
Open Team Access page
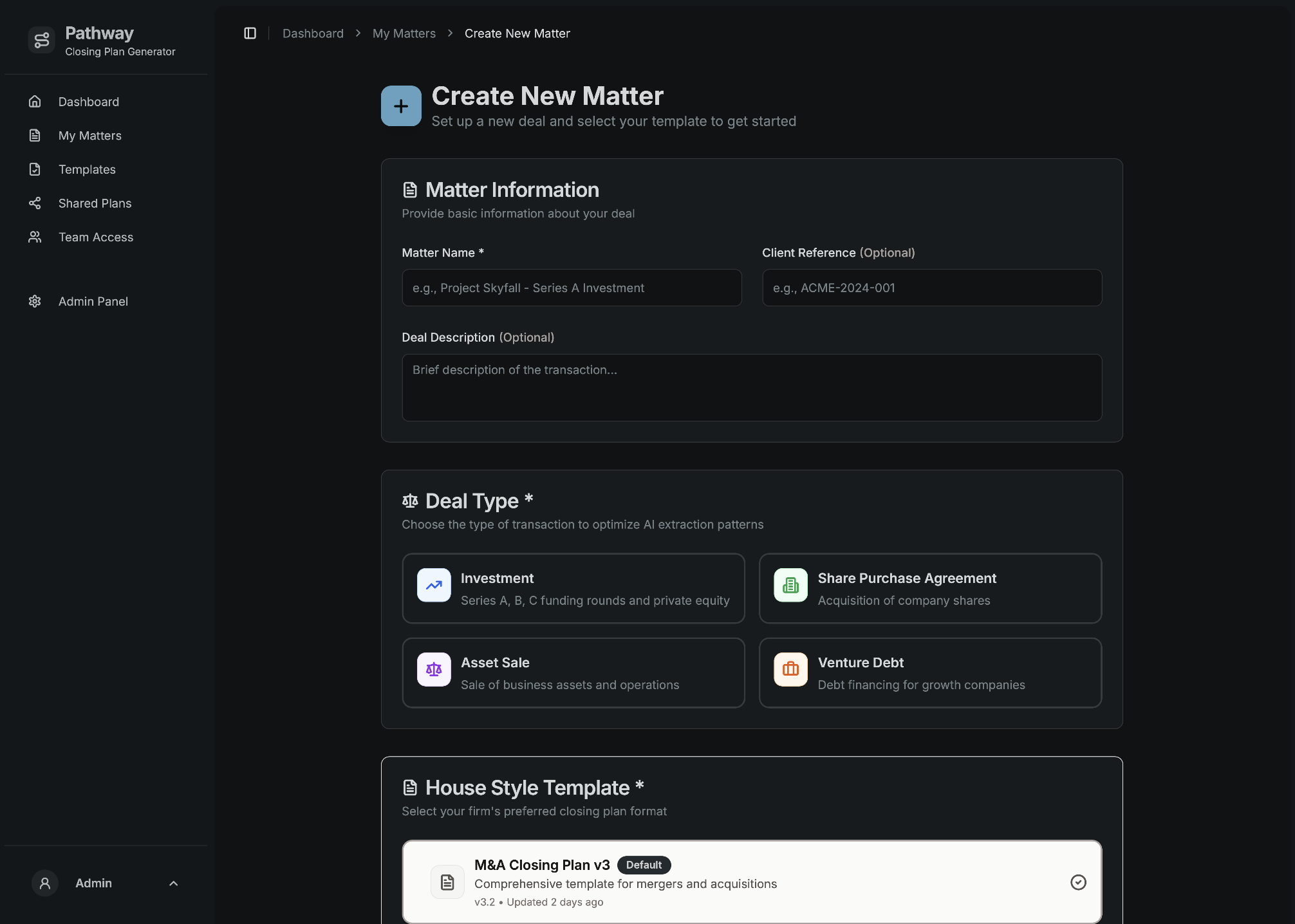click(x=95, y=237)
